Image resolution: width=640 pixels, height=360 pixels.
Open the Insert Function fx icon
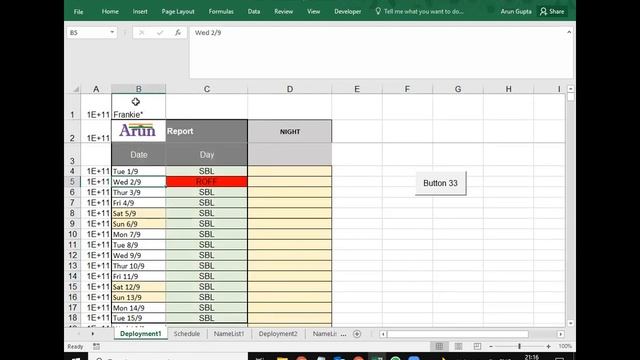click(x=178, y=33)
